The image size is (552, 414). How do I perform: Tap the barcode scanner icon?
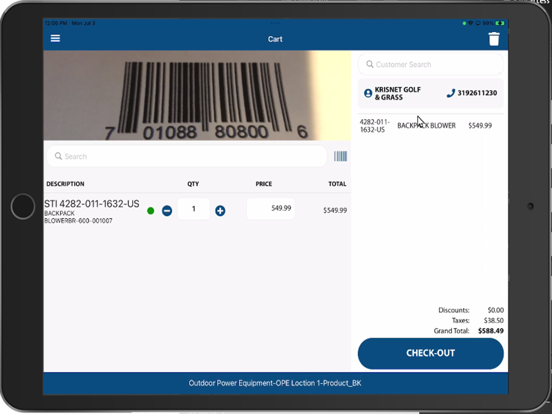tap(340, 156)
